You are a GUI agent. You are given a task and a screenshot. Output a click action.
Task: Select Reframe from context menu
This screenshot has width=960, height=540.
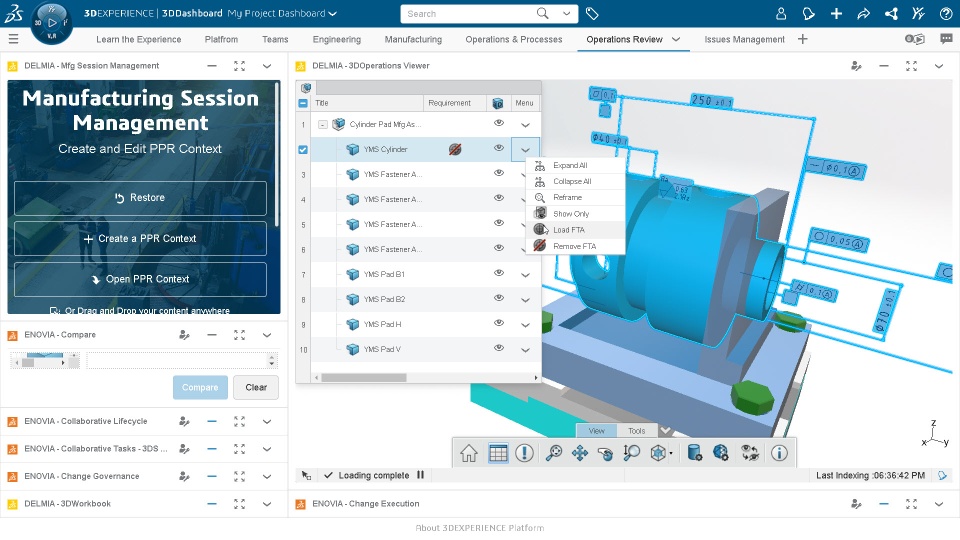click(576, 197)
